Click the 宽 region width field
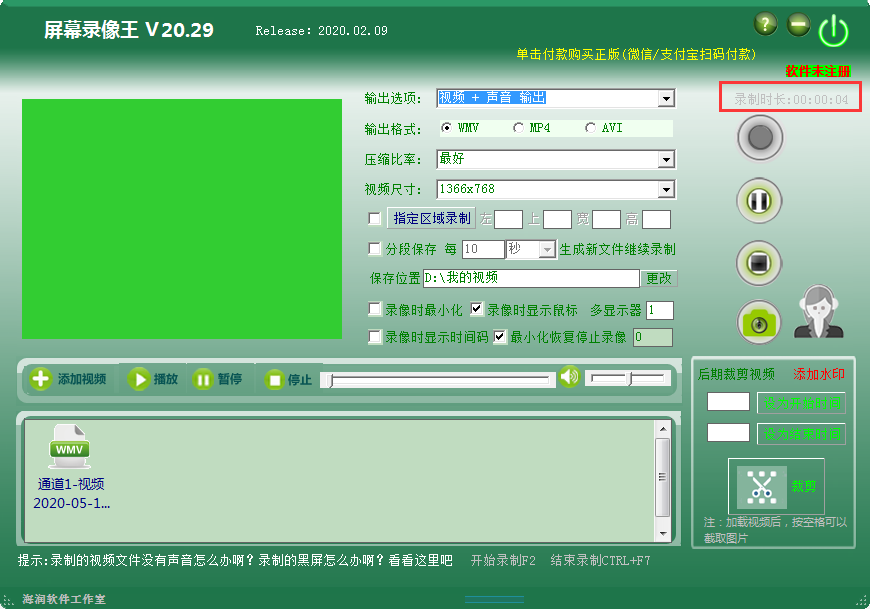 [x=606, y=219]
